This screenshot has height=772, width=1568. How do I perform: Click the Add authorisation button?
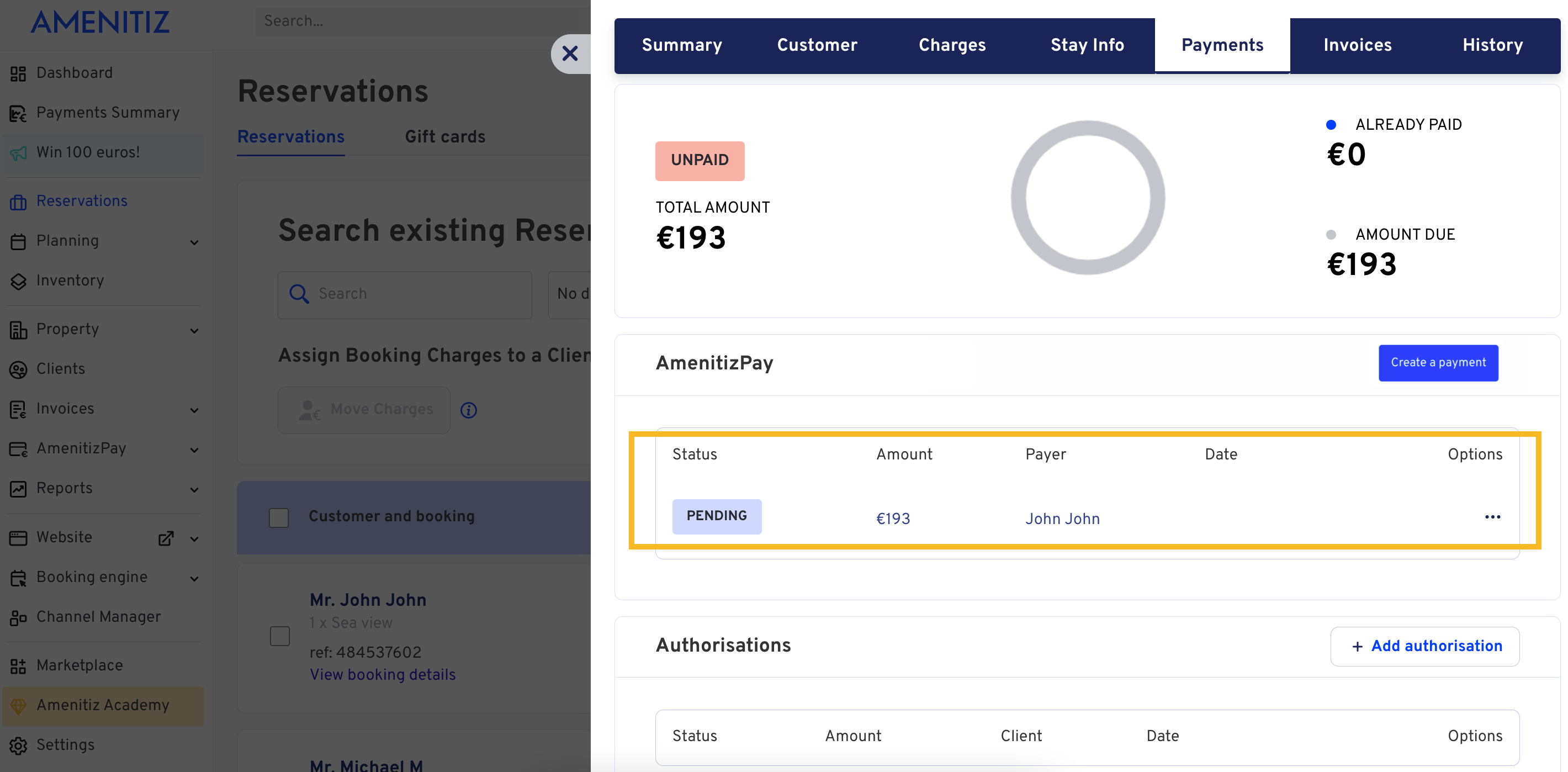pos(1424,647)
